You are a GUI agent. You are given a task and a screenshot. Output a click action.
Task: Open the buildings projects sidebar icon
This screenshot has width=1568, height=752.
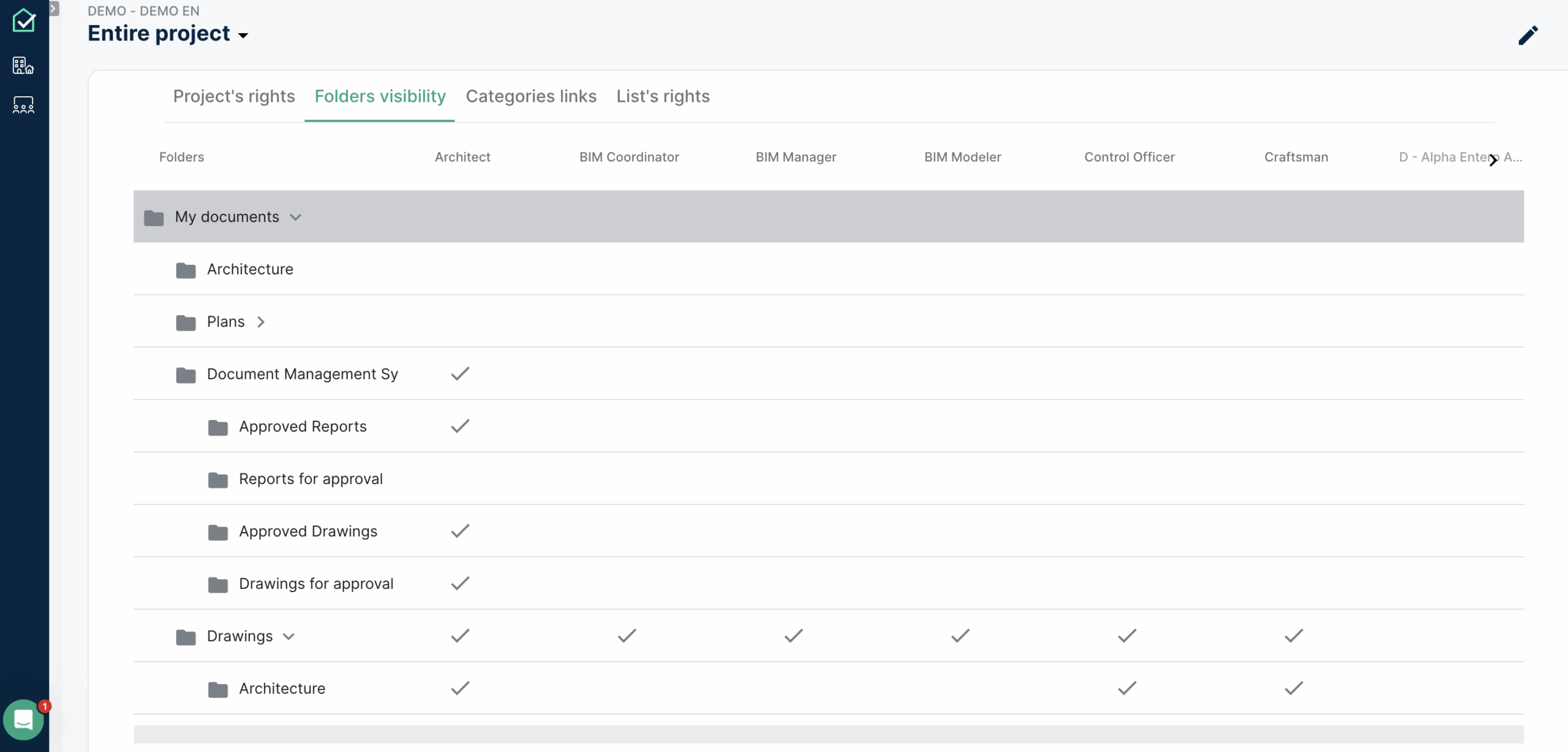click(23, 65)
